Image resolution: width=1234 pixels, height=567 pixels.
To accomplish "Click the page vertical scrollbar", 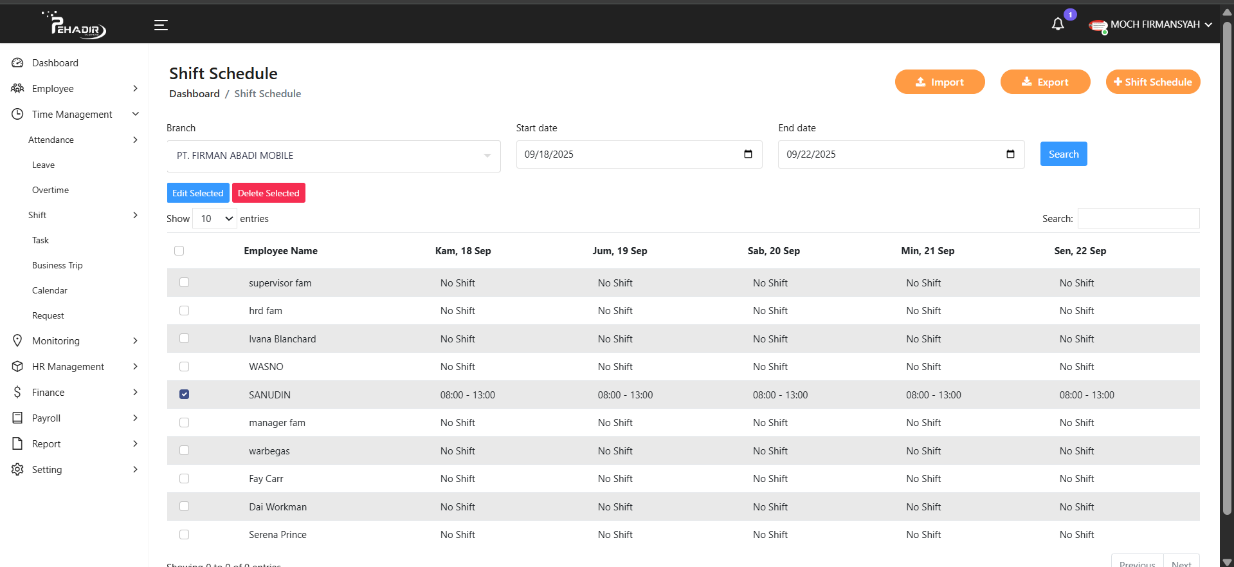I will [1228, 270].
